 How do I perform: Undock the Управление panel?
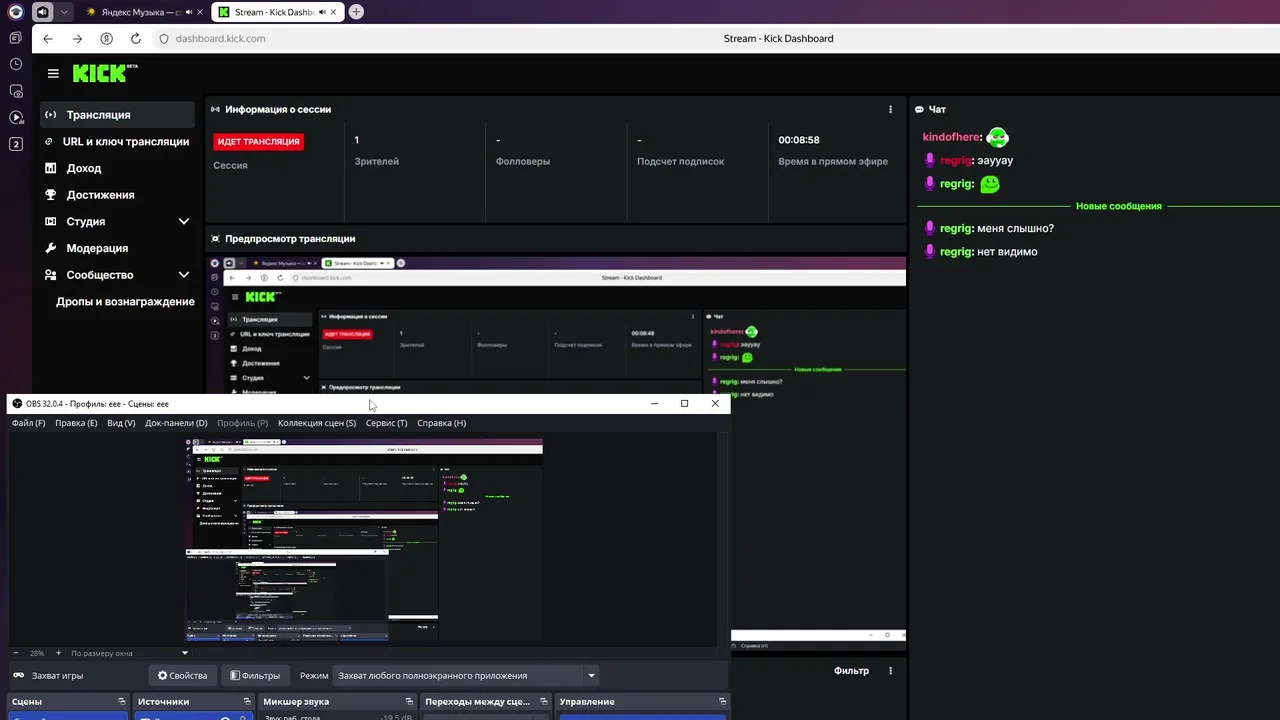723,702
